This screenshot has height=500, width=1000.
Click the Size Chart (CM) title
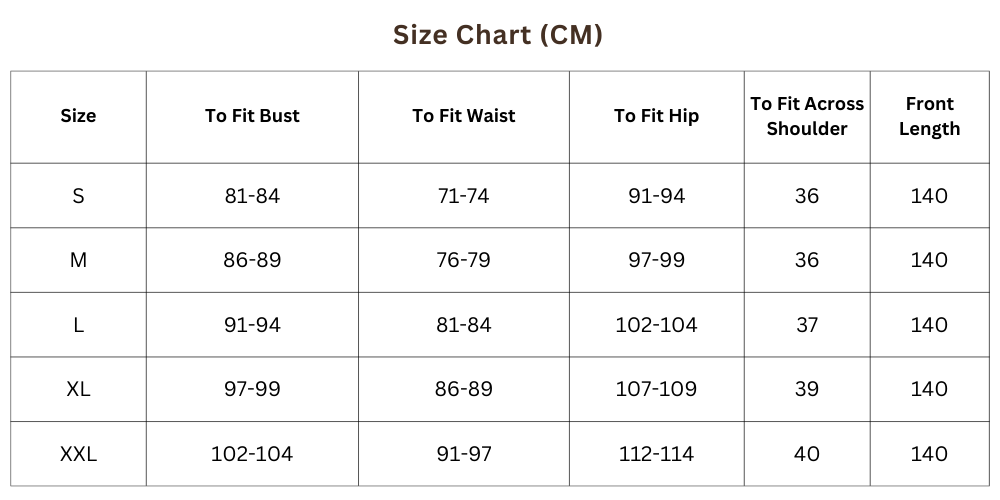(x=498, y=35)
